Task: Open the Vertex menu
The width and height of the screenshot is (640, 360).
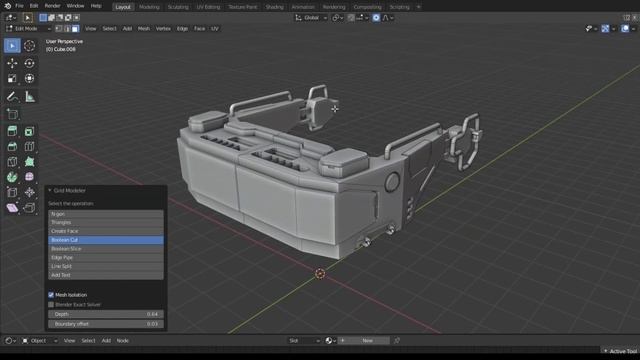Action: tap(163, 29)
